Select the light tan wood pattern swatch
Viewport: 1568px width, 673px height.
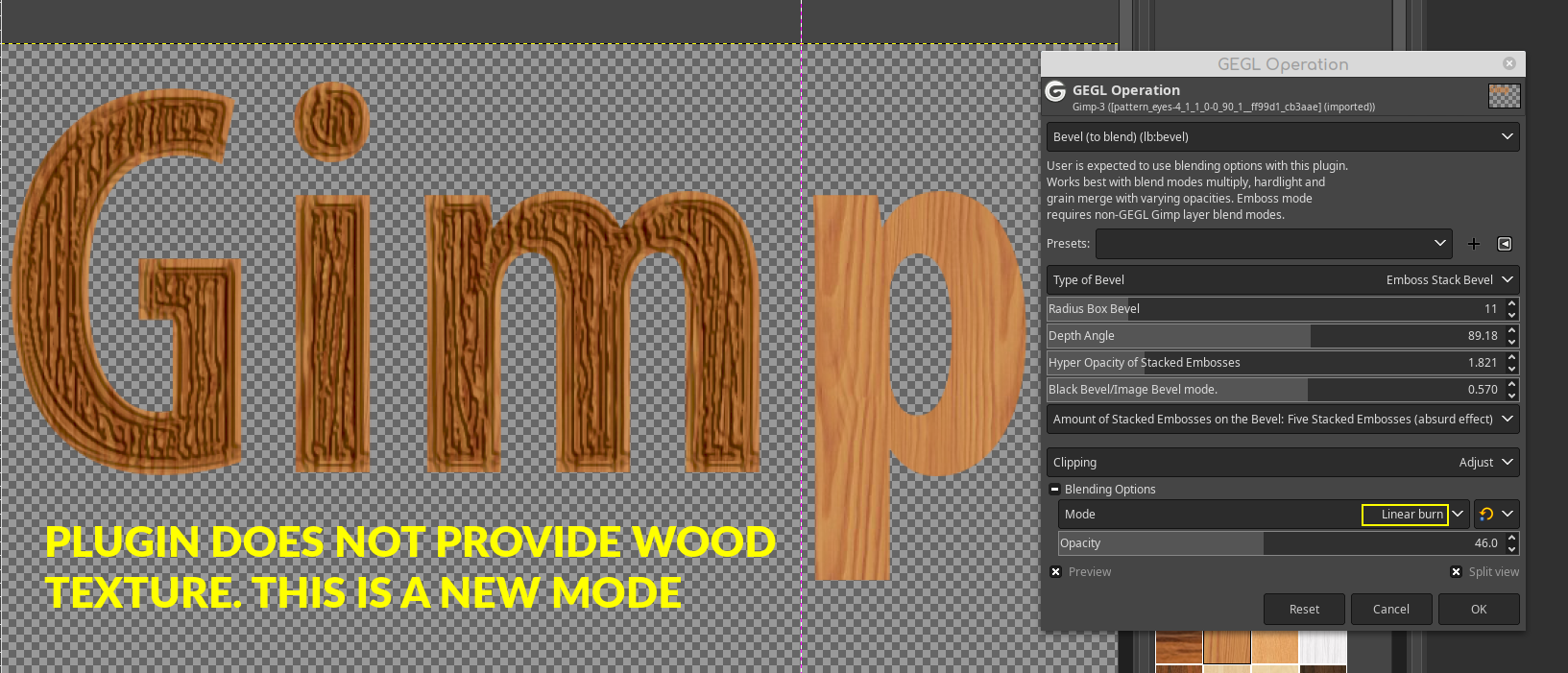coord(1274,647)
